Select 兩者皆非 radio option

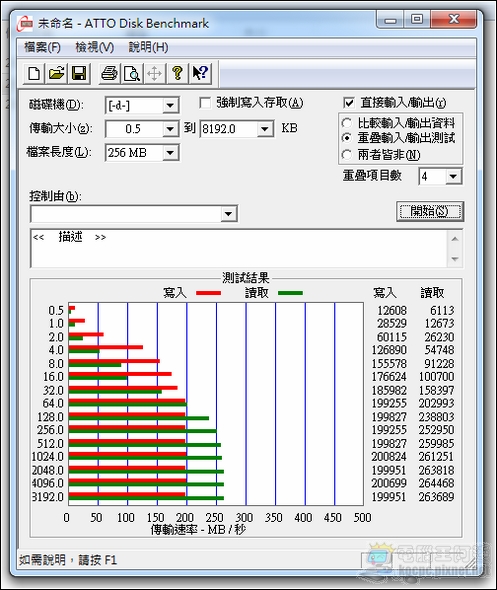347,154
